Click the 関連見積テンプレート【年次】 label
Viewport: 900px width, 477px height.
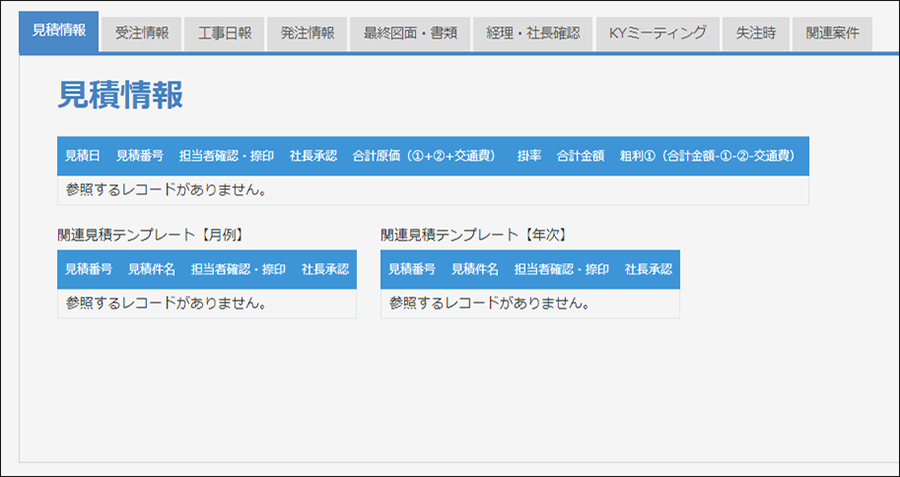[x=475, y=235]
